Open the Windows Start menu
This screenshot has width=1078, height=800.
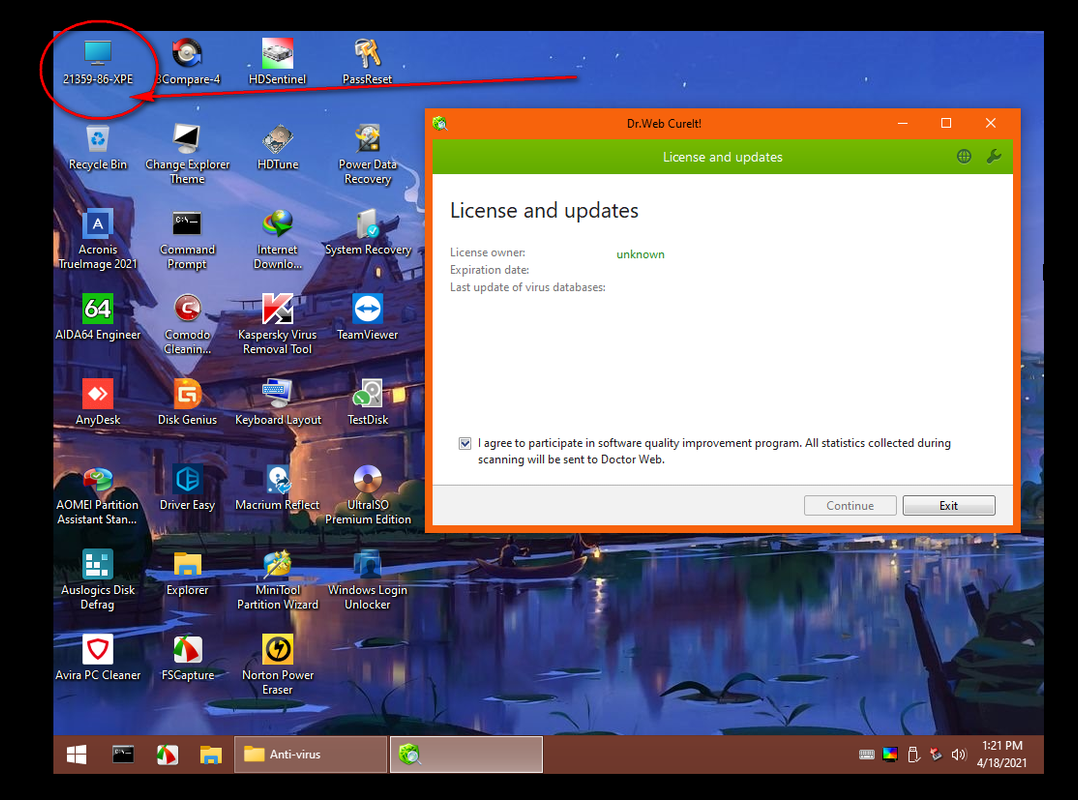click(76, 755)
